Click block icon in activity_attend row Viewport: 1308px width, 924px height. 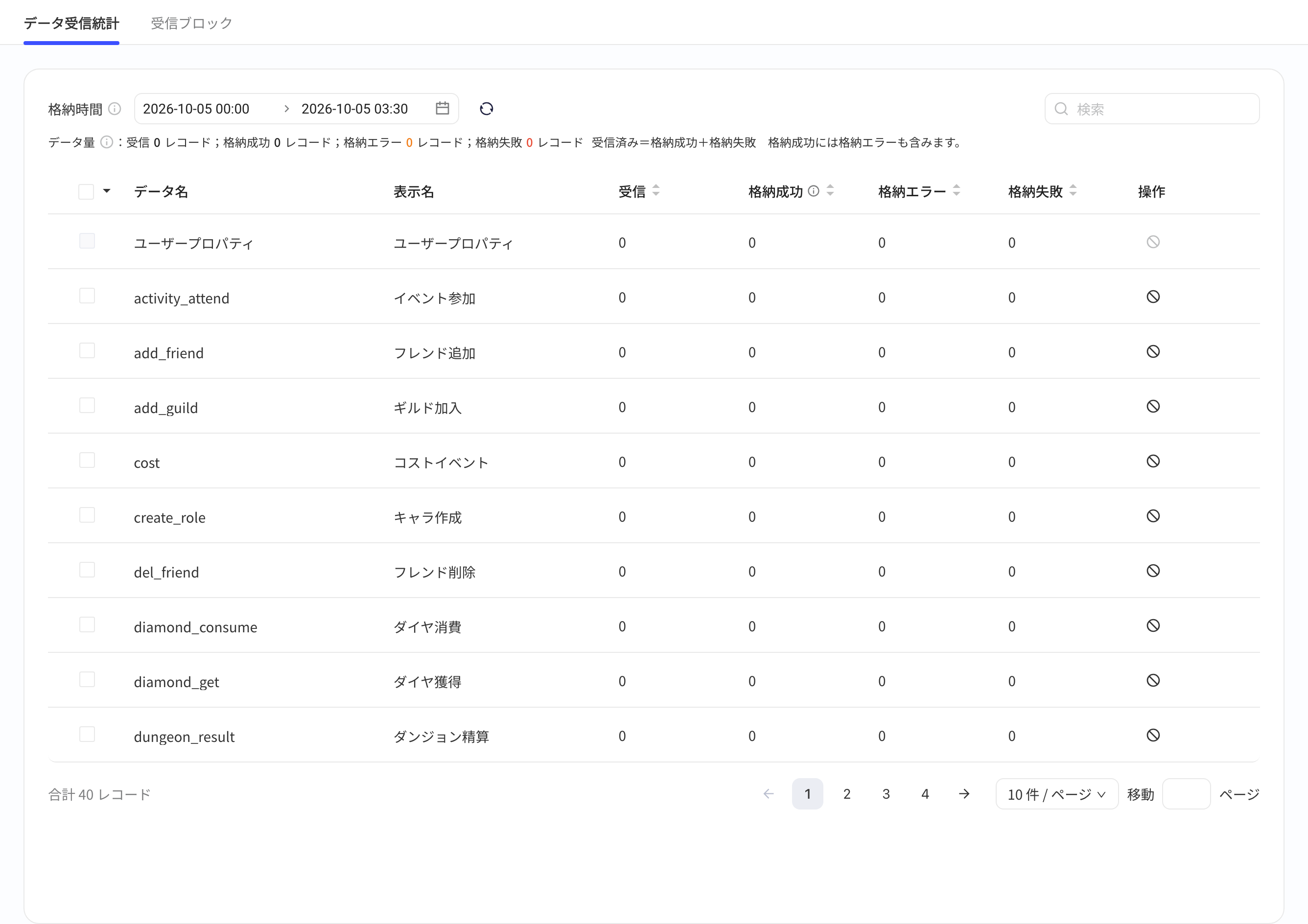pyautogui.click(x=1153, y=297)
